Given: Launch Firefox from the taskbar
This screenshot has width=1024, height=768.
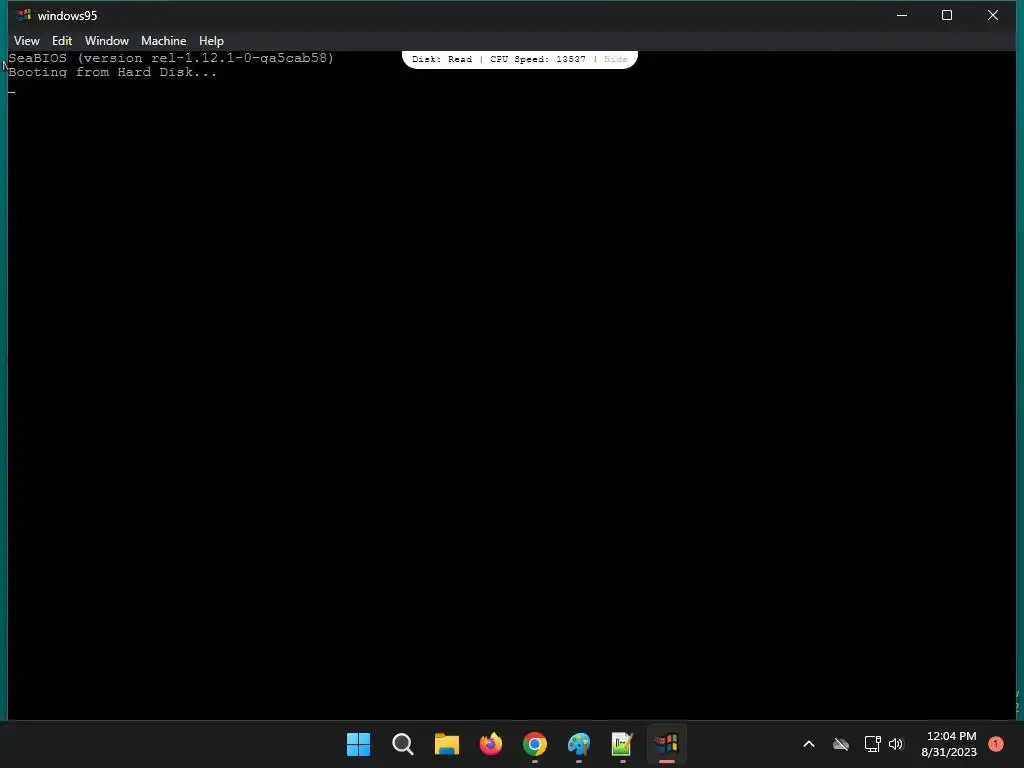Looking at the screenshot, I should coord(490,744).
